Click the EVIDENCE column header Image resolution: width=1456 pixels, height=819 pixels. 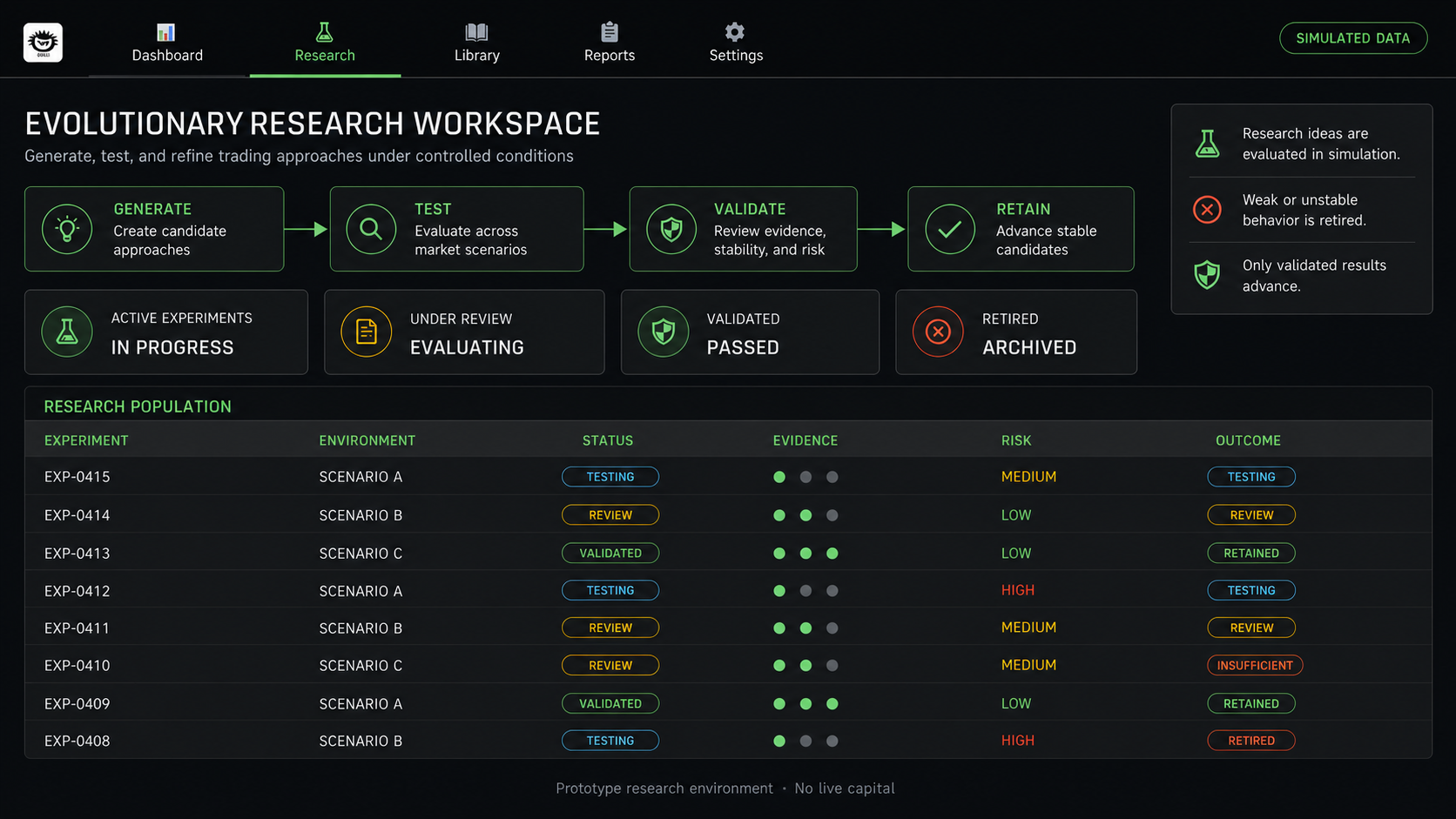[806, 440]
